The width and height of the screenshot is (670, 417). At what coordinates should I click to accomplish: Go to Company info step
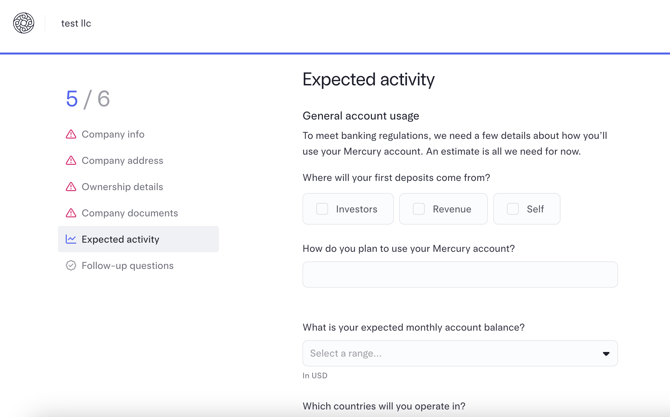click(113, 134)
